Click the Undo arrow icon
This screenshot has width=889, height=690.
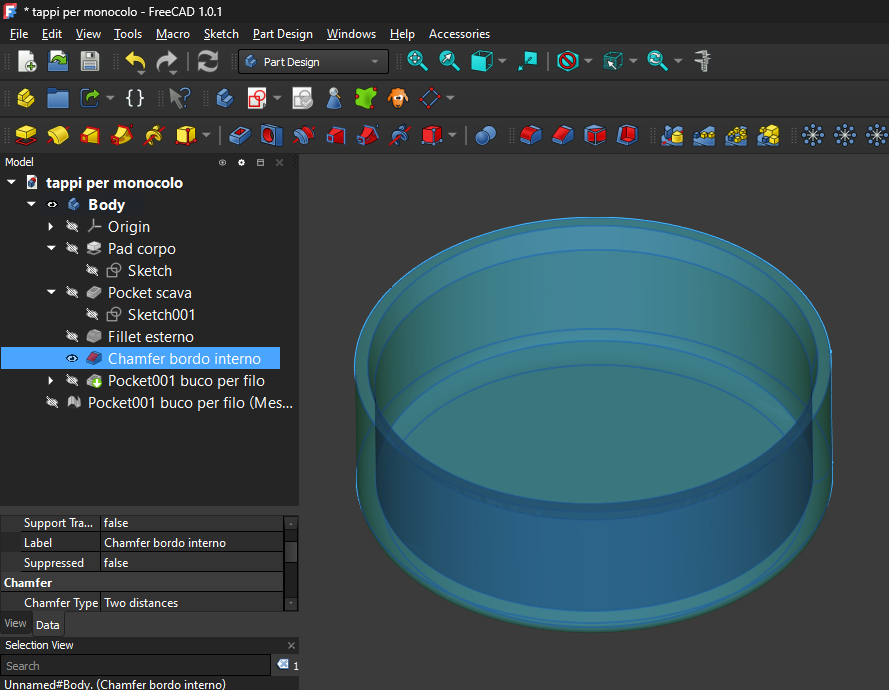(135, 61)
